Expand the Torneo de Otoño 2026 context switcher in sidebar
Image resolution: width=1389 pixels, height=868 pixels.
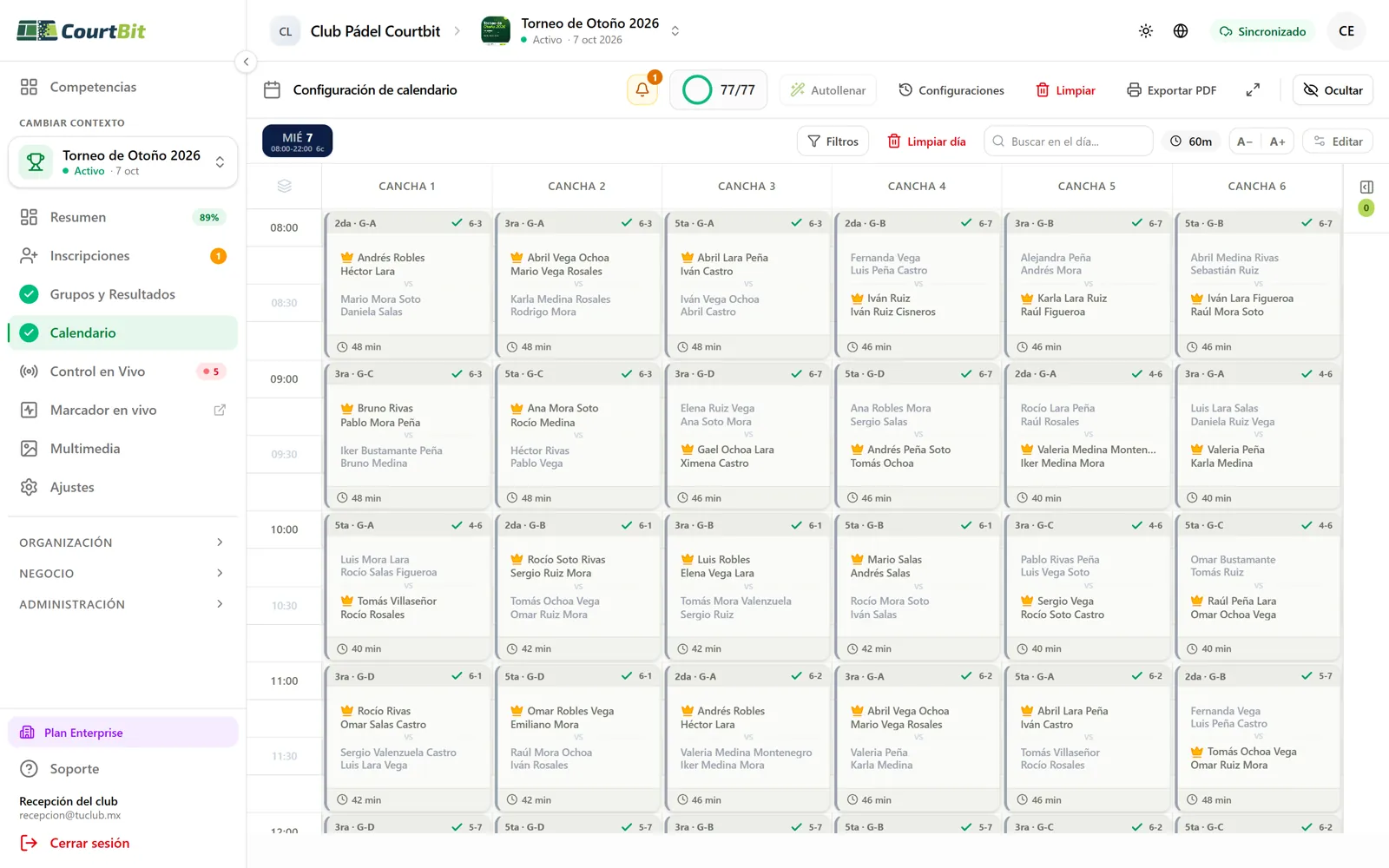click(123, 162)
